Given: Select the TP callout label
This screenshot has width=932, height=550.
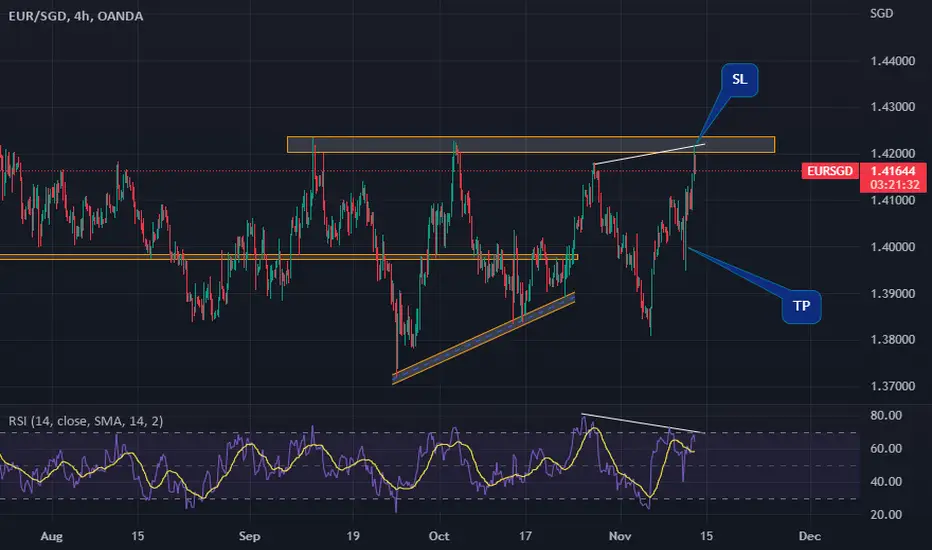Looking at the screenshot, I should (x=801, y=306).
